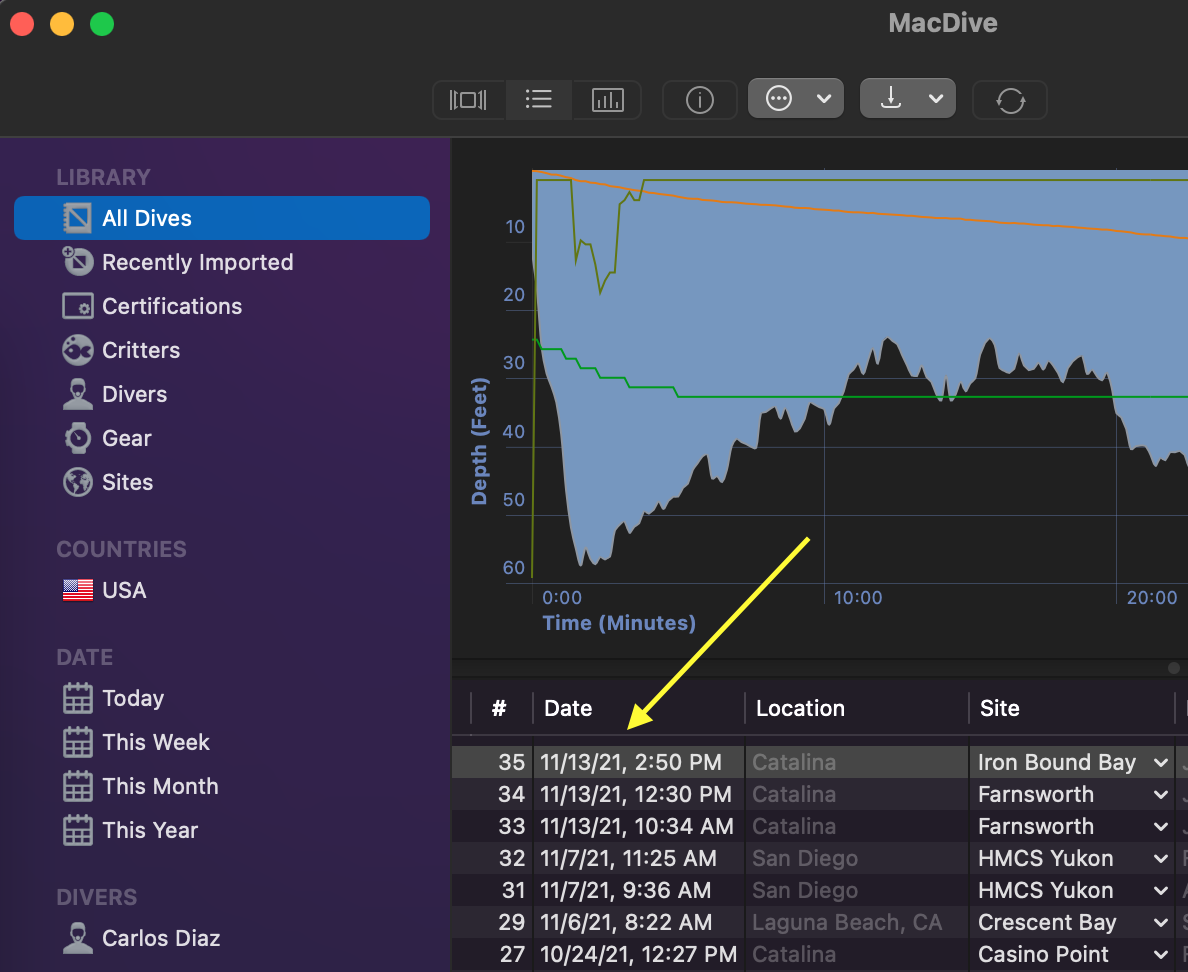
Task: Click the sync refresh toolbar icon
Action: tap(1010, 100)
